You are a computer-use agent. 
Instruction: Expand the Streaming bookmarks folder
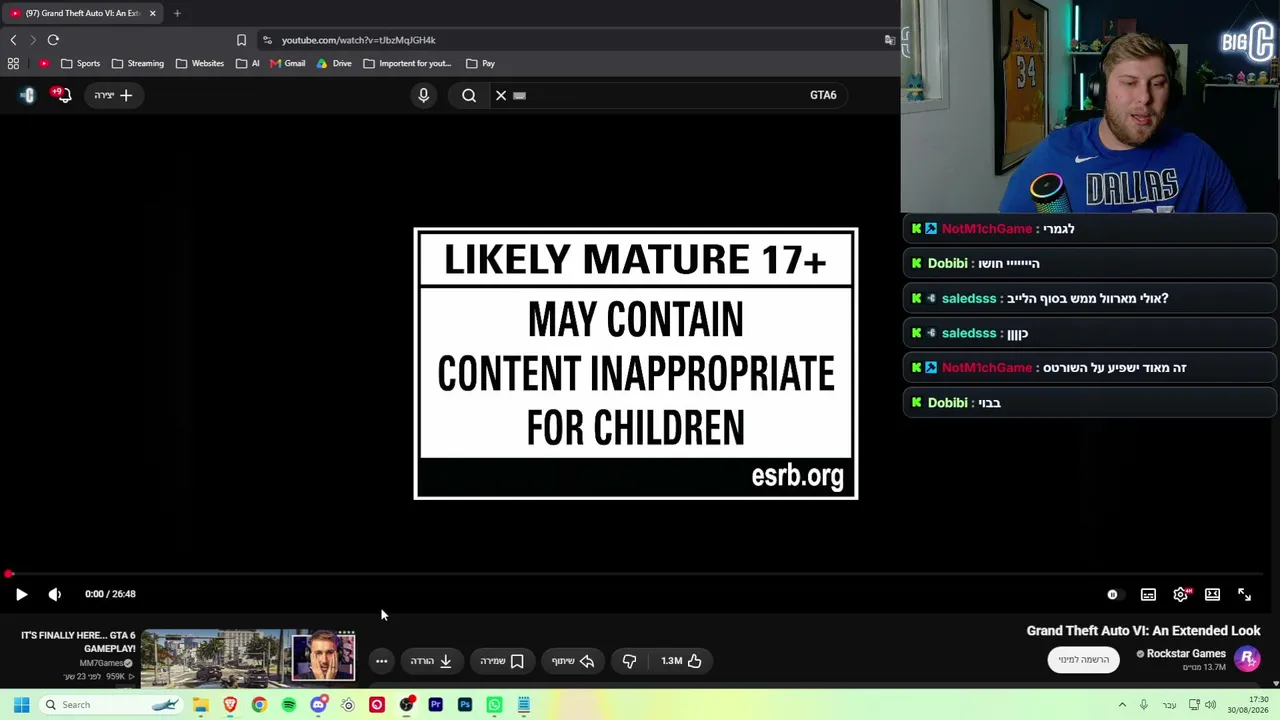point(138,63)
